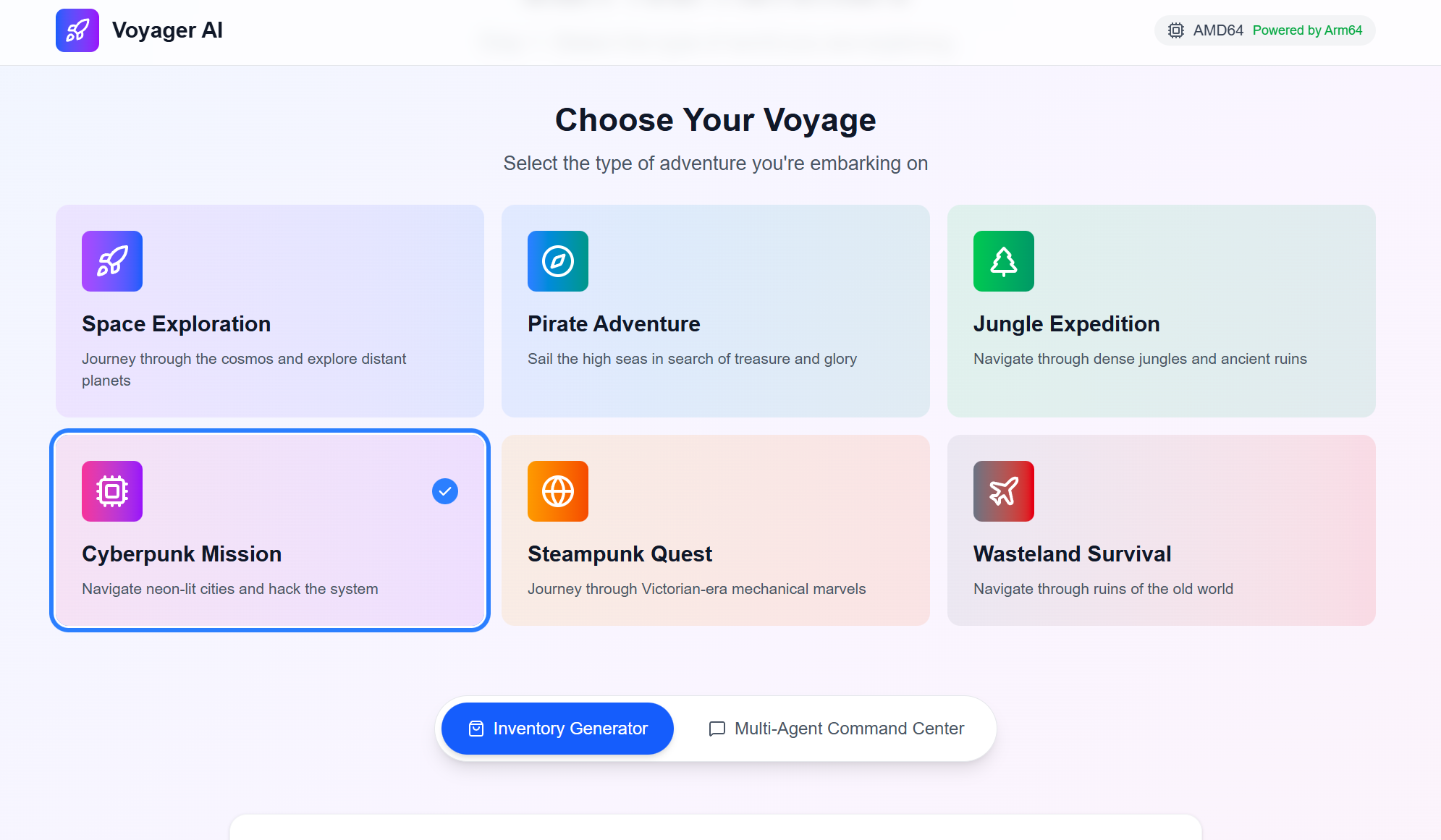Select Steampunk Quest card description text
The image size is (1441, 840).
pyautogui.click(x=696, y=589)
